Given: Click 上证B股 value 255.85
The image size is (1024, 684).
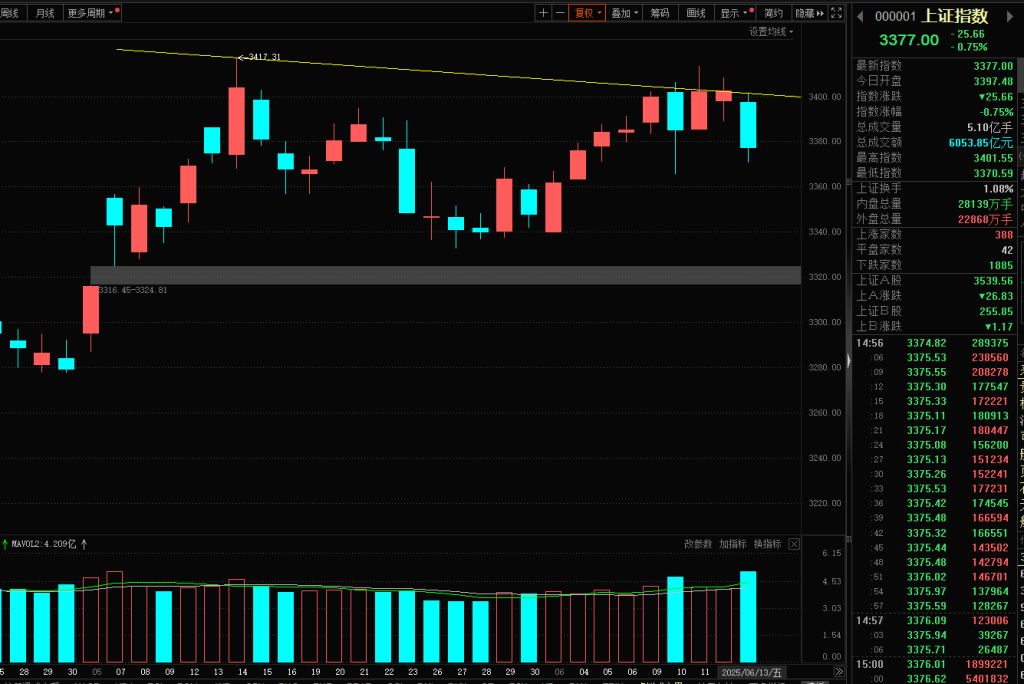Looking at the screenshot, I should tap(996, 312).
